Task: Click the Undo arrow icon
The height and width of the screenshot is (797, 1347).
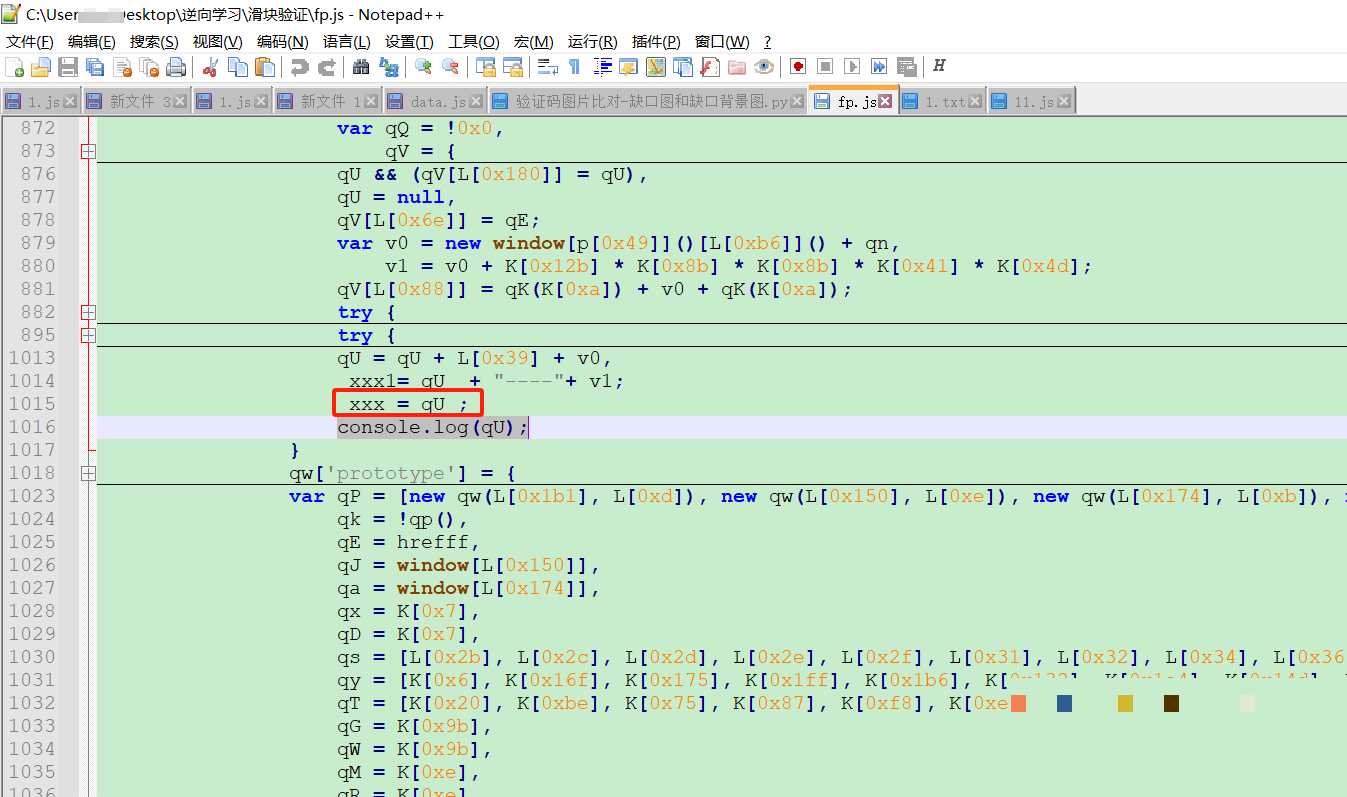Action: [x=300, y=67]
